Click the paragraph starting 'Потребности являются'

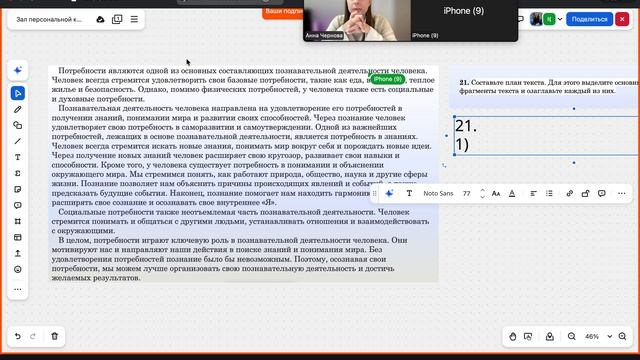242,85
